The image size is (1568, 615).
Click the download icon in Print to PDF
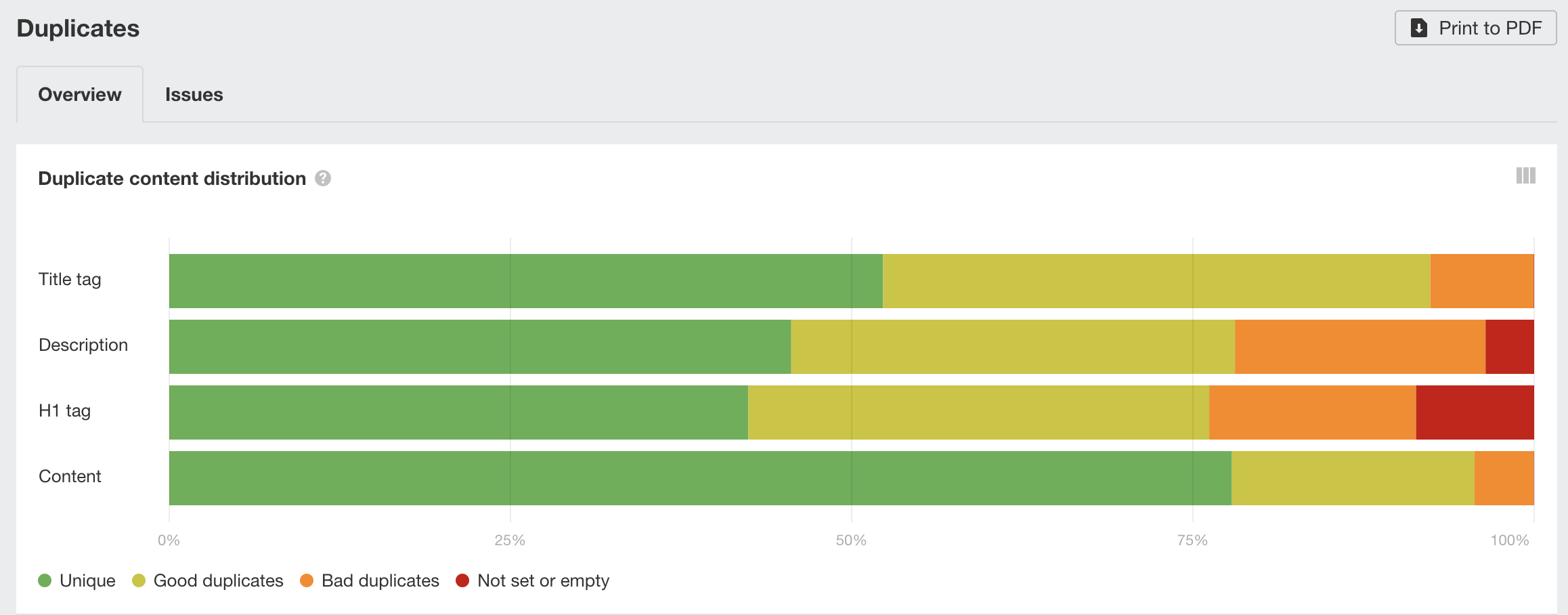(x=1418, y=28)
